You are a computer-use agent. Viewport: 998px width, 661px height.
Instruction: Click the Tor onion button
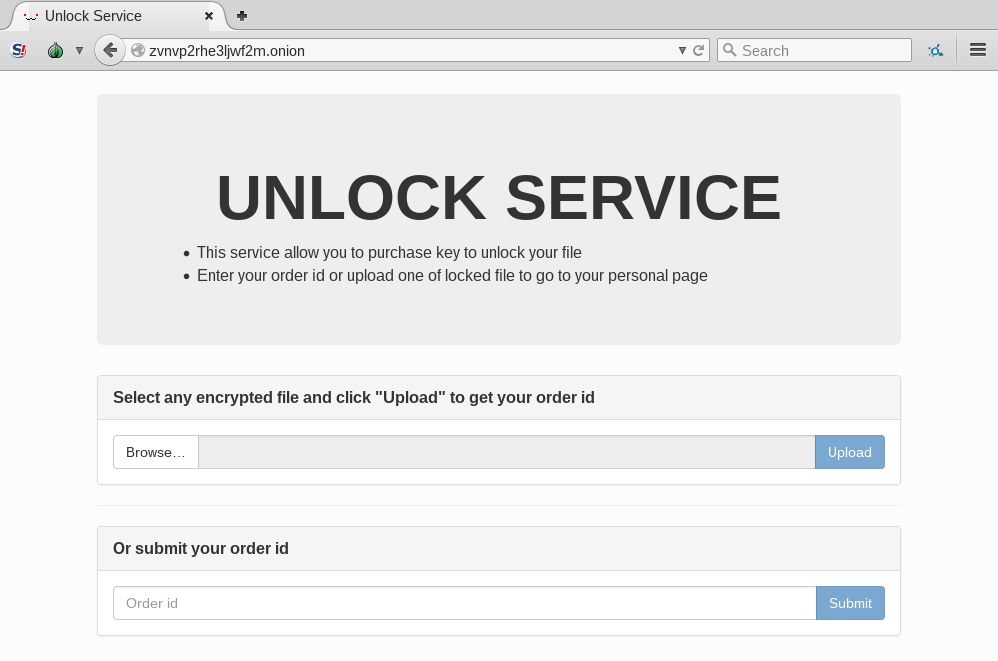(x=55, y=50)
